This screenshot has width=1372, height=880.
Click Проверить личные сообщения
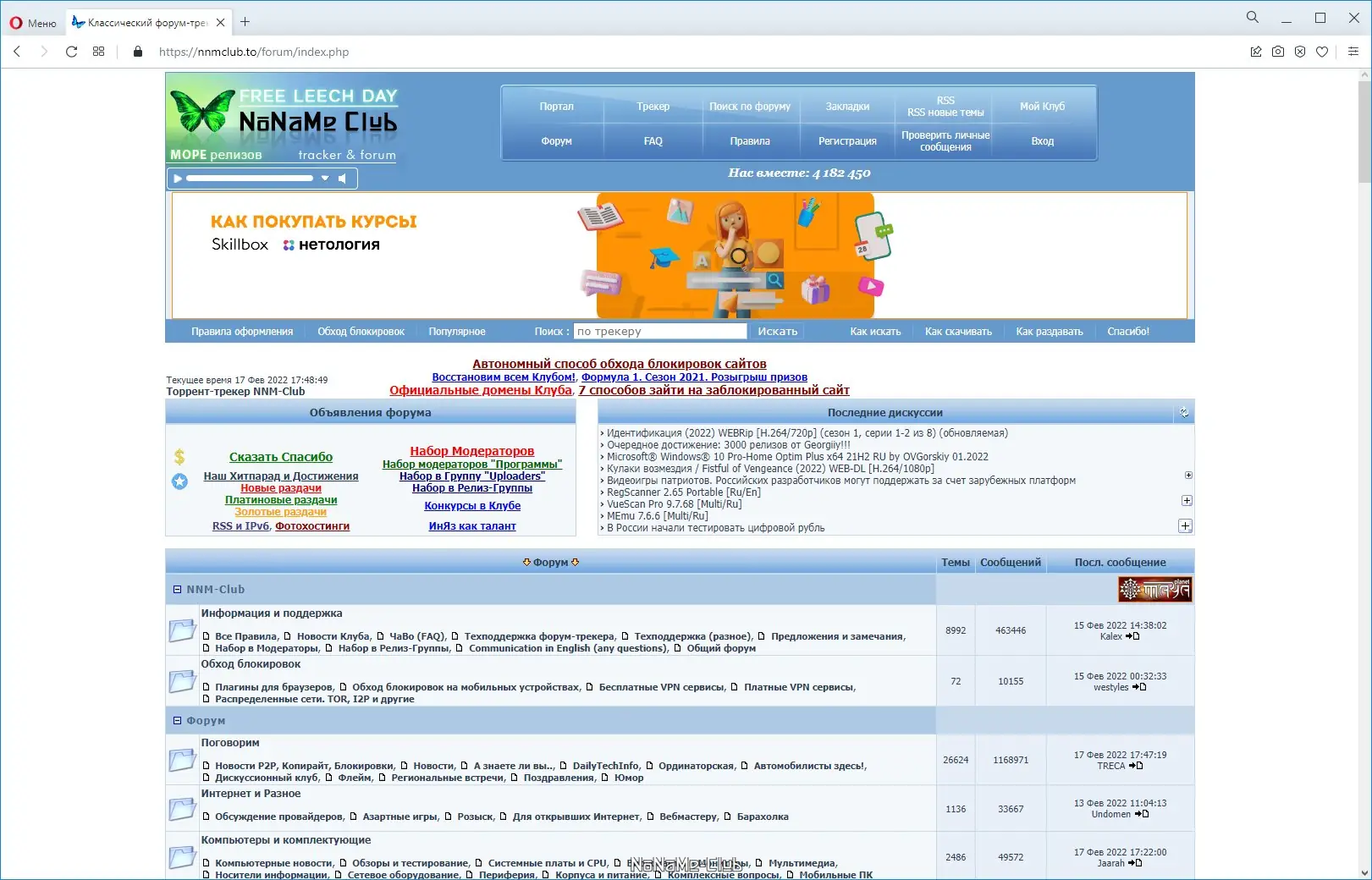click(945, 141)
